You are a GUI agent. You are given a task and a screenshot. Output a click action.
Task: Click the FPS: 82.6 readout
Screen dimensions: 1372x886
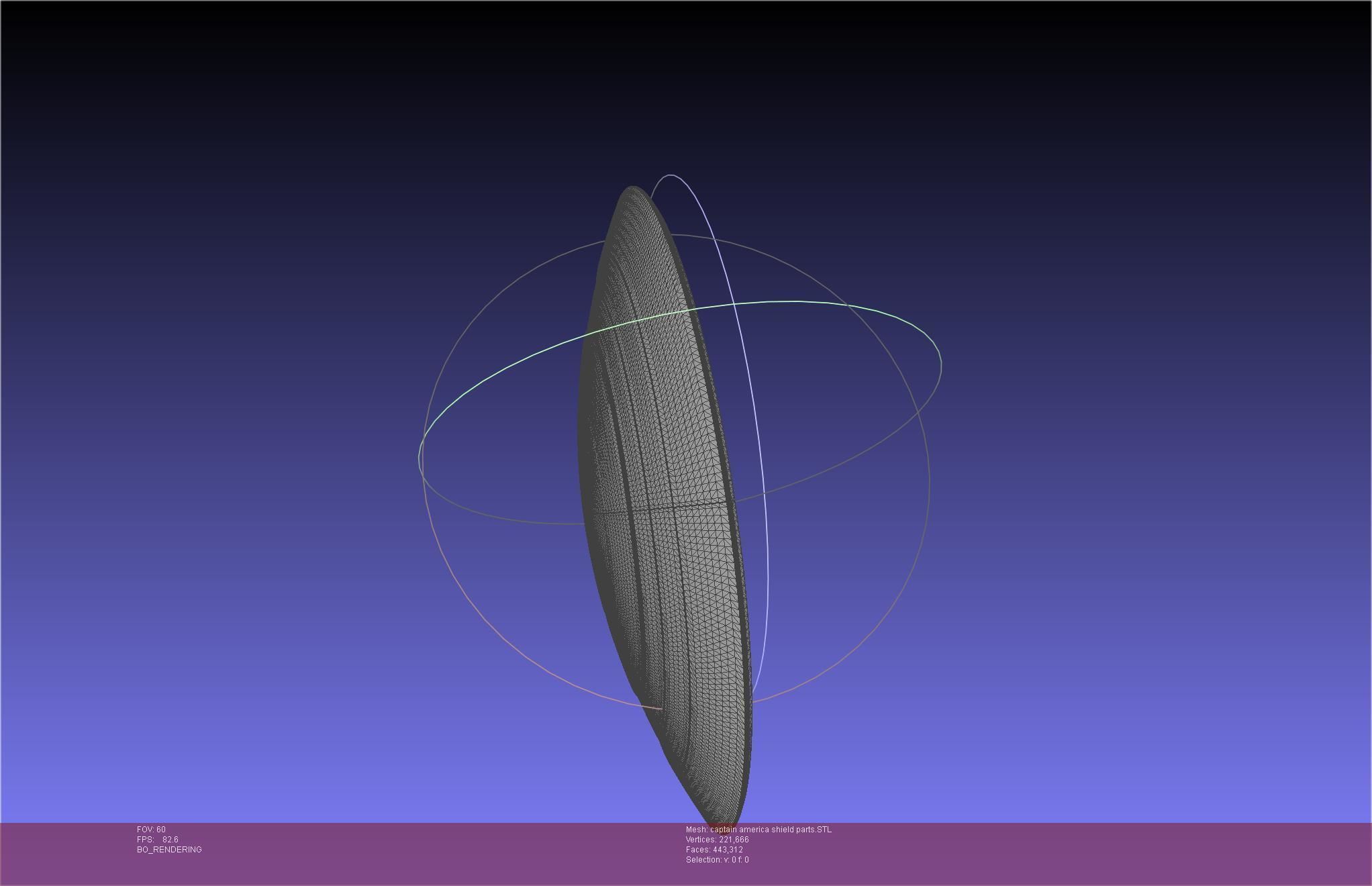coord(158,840)
